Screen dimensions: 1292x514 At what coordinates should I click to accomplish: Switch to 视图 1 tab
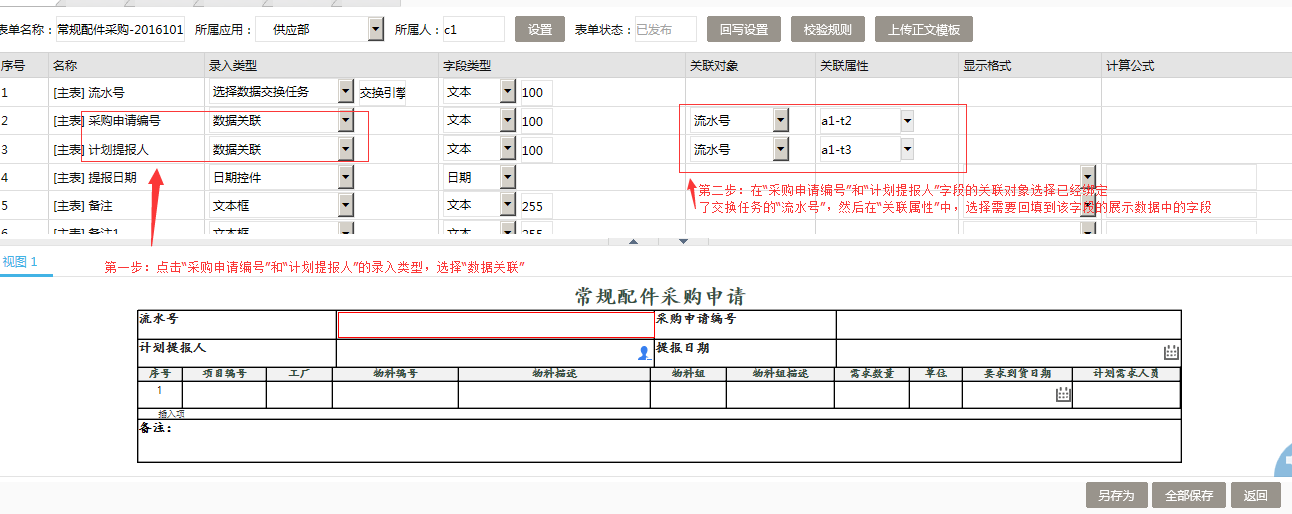tap(20, 262)
